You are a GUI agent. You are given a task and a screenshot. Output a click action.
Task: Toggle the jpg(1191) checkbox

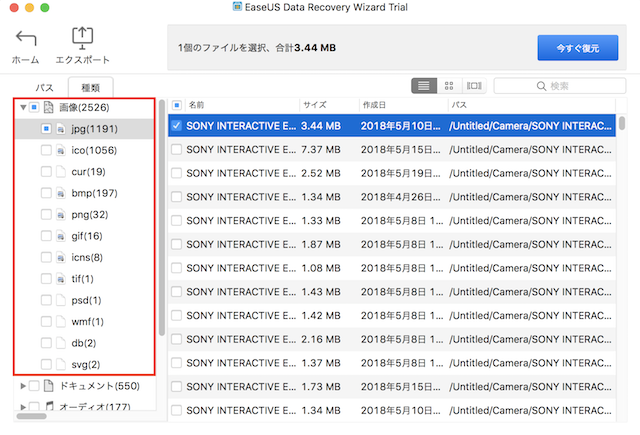coord(46,129)
